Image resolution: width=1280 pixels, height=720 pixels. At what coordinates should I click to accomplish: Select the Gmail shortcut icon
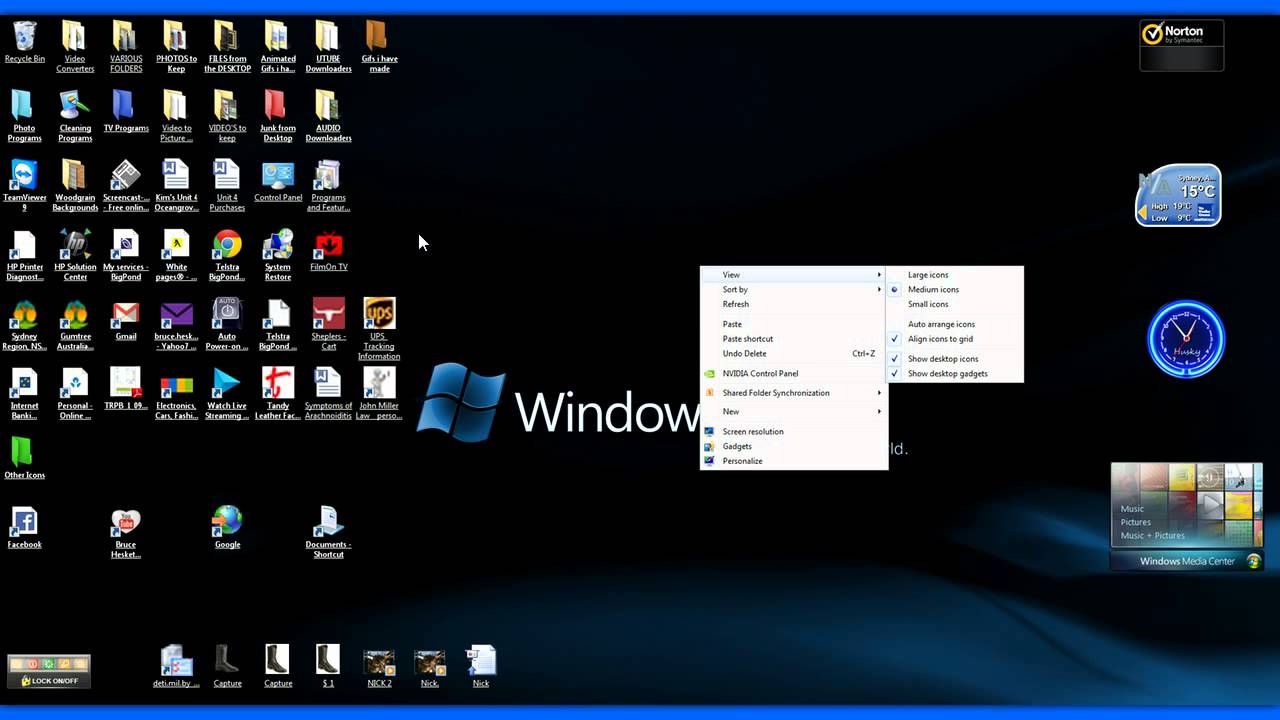tap(125, 320)
